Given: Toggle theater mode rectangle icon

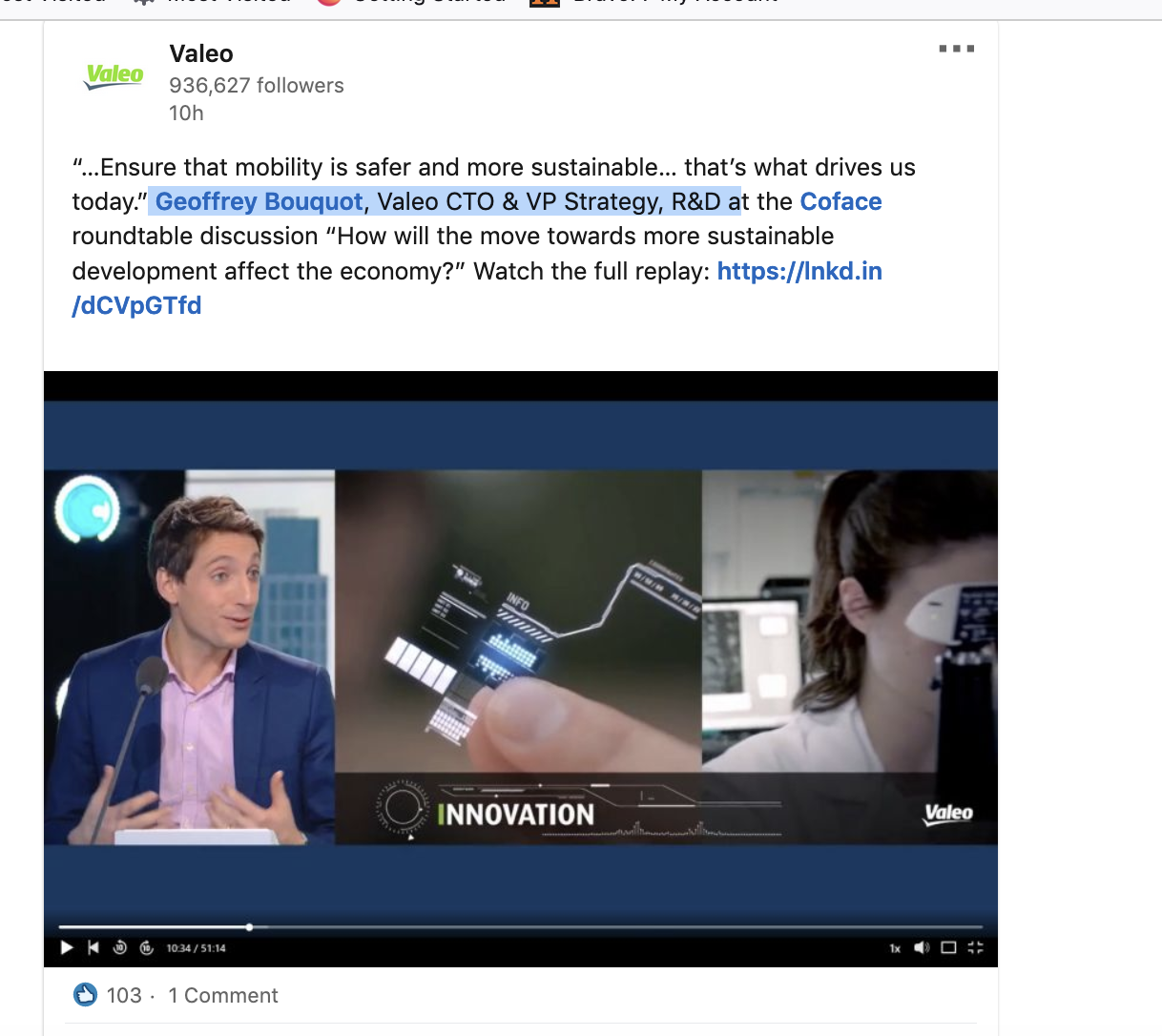Looking at the screenshot, I should point(948,947).
